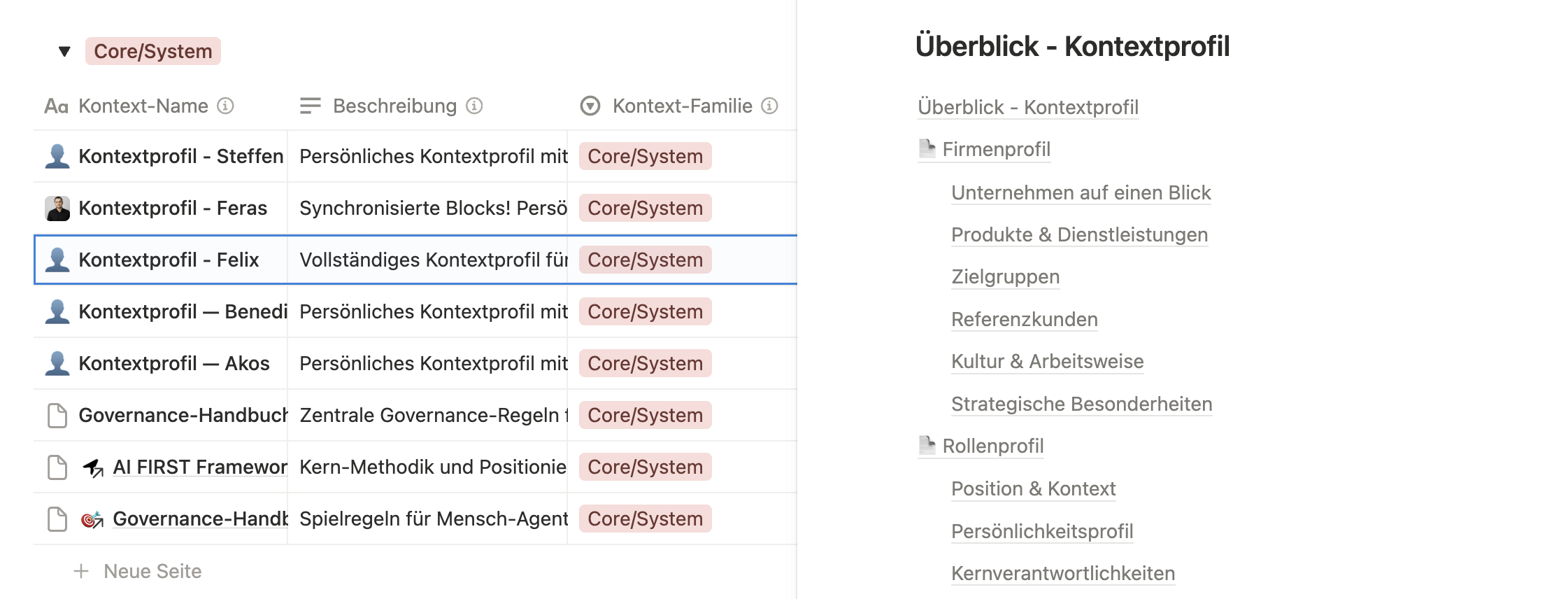Viewport: 1568px width, 599px height.
Task: Select Persönlichkeitsprofil in table of contents
Action: (1042, 531)
